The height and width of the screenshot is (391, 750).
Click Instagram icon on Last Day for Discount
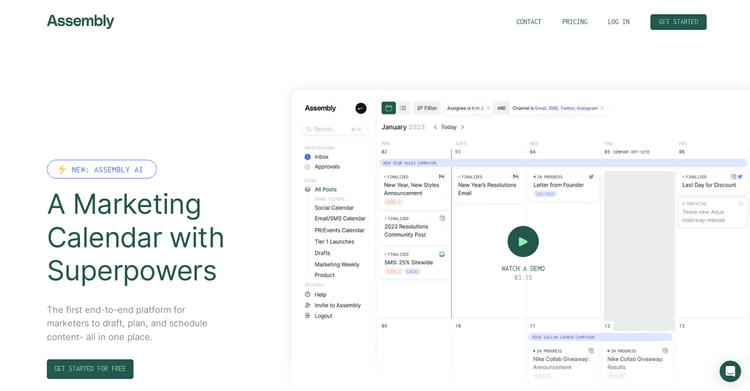point(733,177)
